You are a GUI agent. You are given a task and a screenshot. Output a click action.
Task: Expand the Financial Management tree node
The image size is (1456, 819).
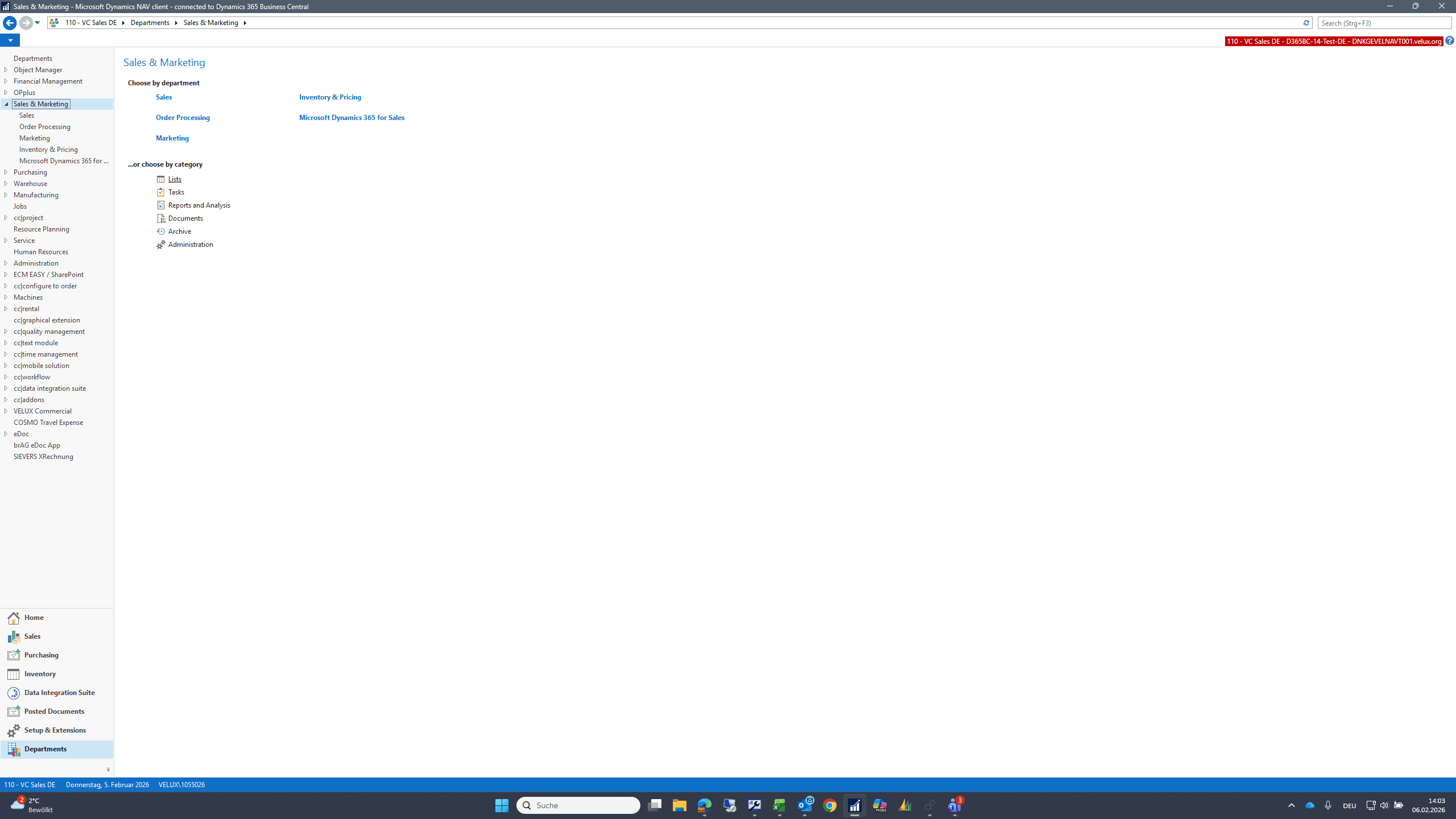pyautogui.click(x=6, y=81)
